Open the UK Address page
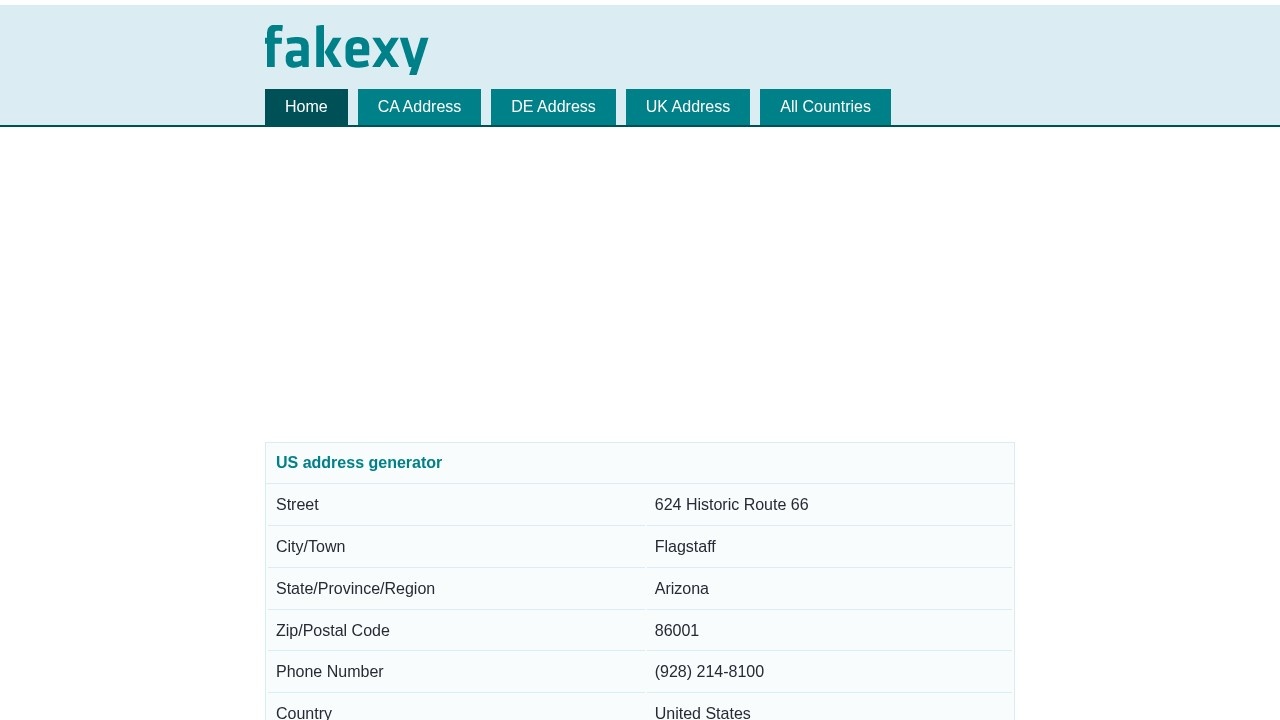This screenshot has height=720, width=1280. [687, 107]
